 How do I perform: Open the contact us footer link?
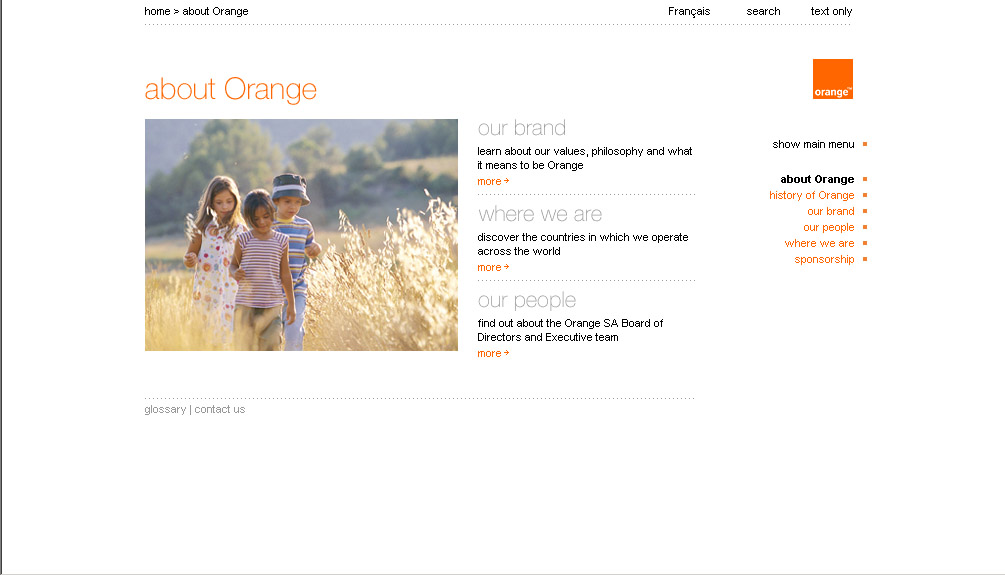coord(220,409)
